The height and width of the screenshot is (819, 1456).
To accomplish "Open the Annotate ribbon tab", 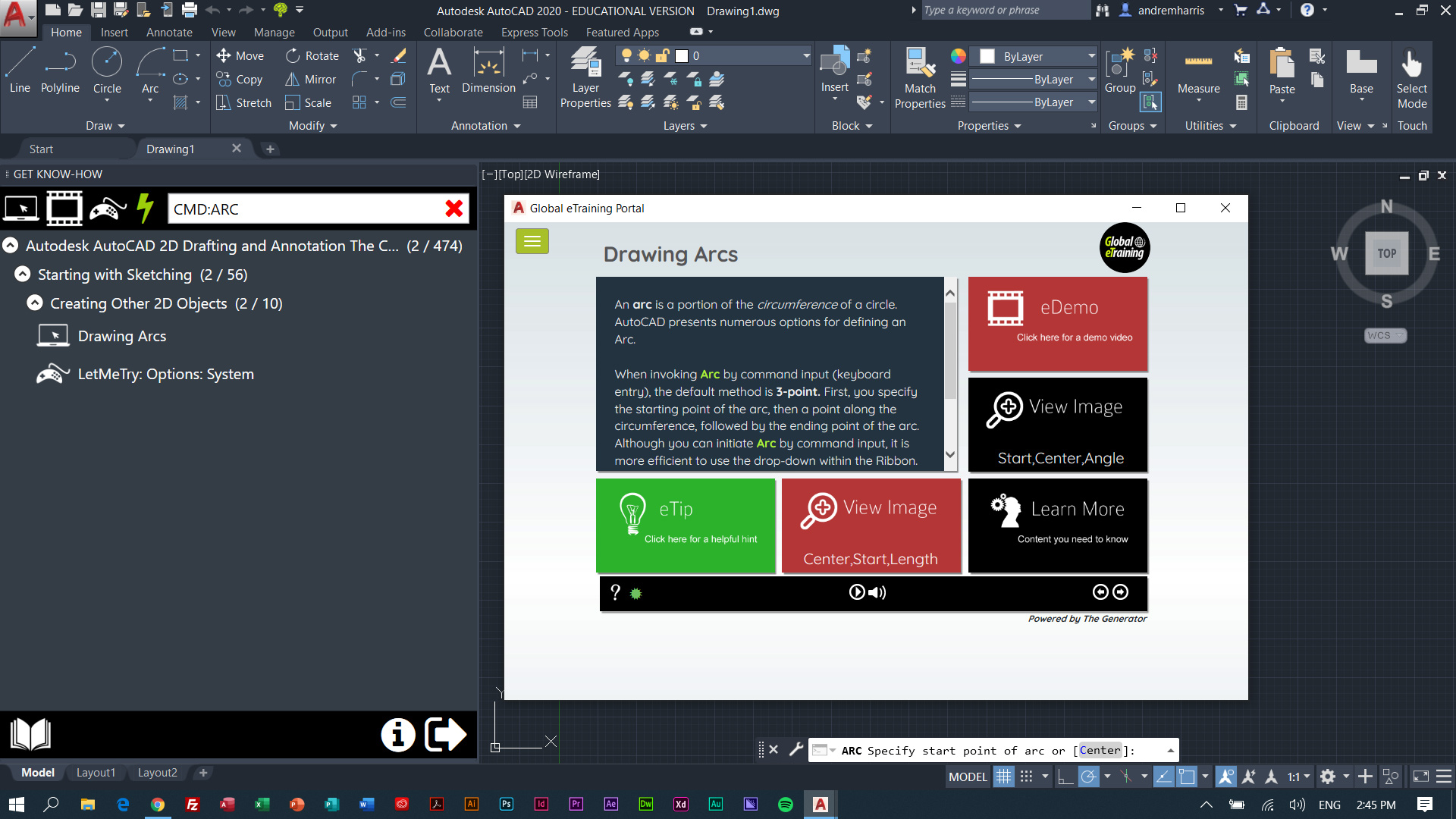I will click(169, 33).
